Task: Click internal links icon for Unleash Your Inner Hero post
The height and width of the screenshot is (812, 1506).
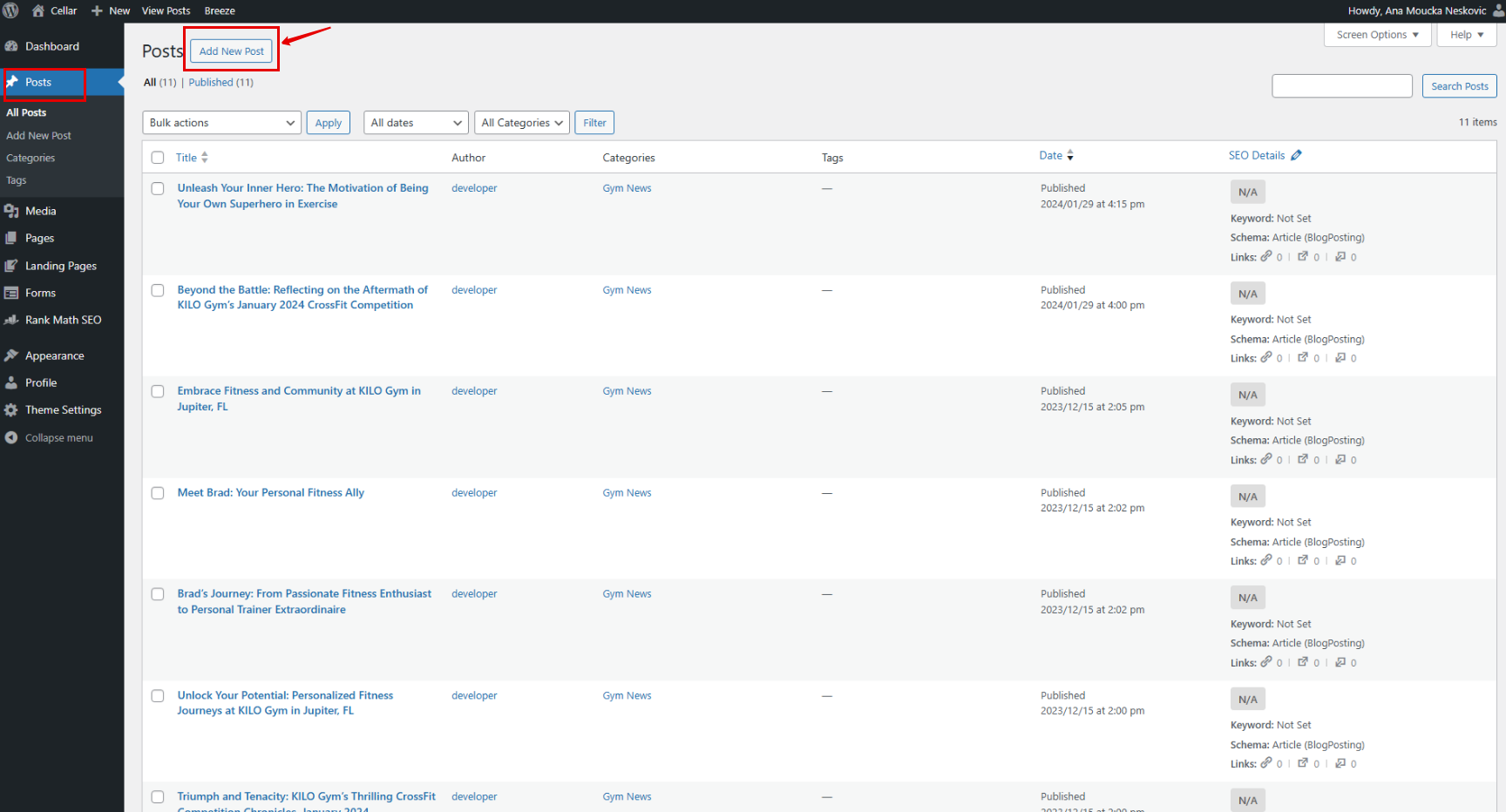Action: click(1266, 256)
